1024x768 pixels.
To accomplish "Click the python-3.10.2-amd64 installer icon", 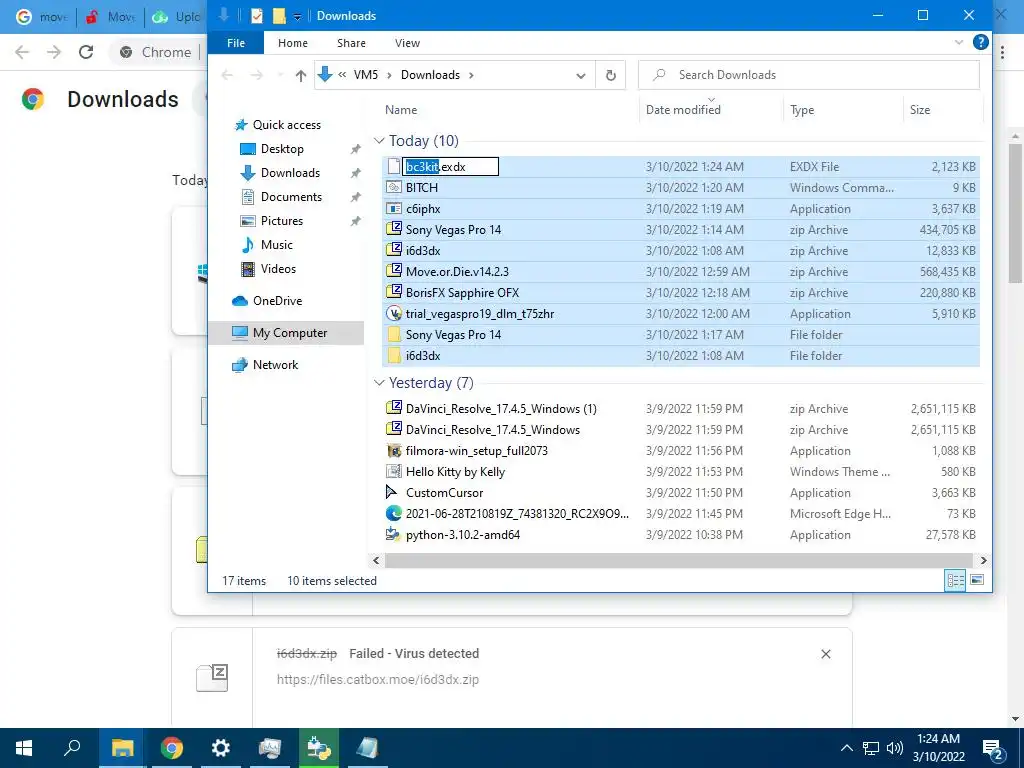I will click(x=392, y=534).
